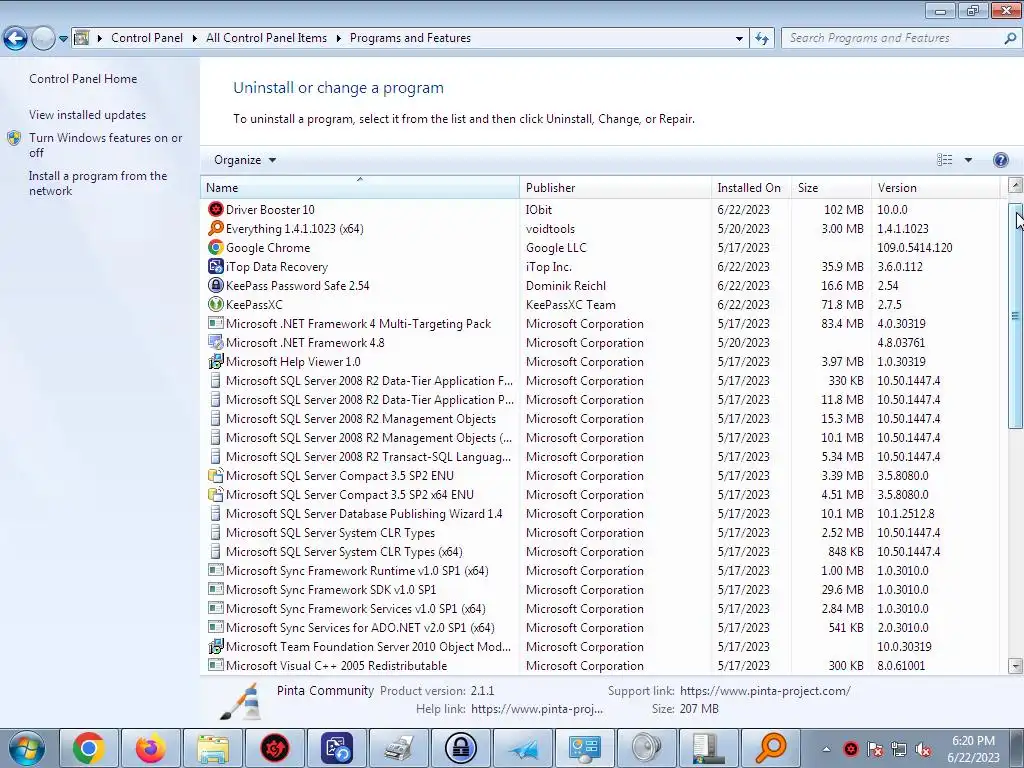Show hidden tray icons arrow
This screenshot has height=768, width=1024.
click(826, 749)
